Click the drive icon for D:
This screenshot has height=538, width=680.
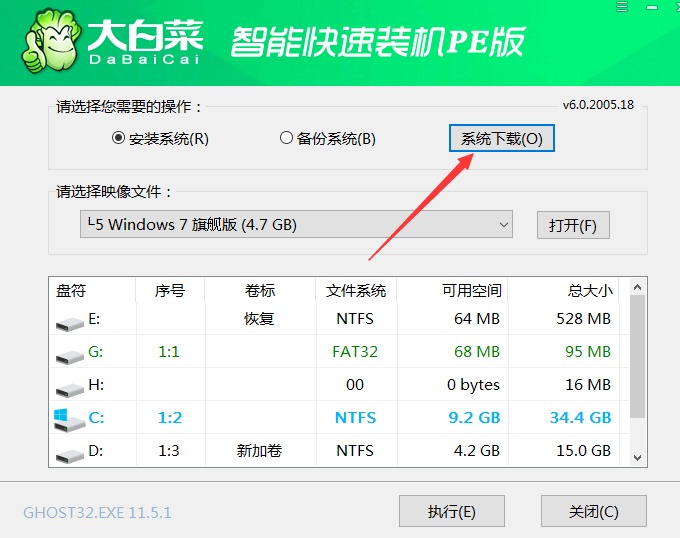coord(69,456)
